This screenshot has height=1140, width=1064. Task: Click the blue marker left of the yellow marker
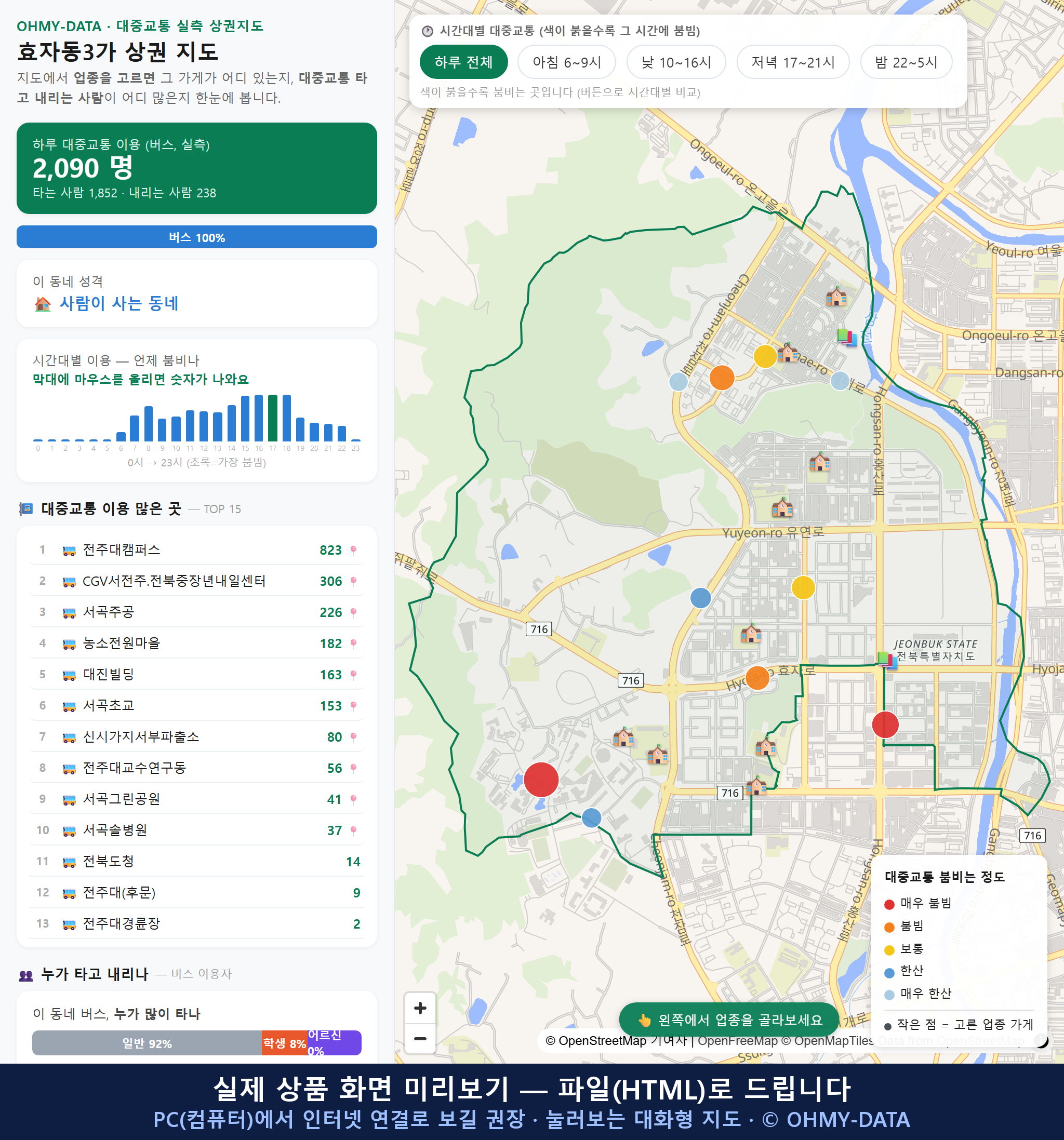[700, 597]
